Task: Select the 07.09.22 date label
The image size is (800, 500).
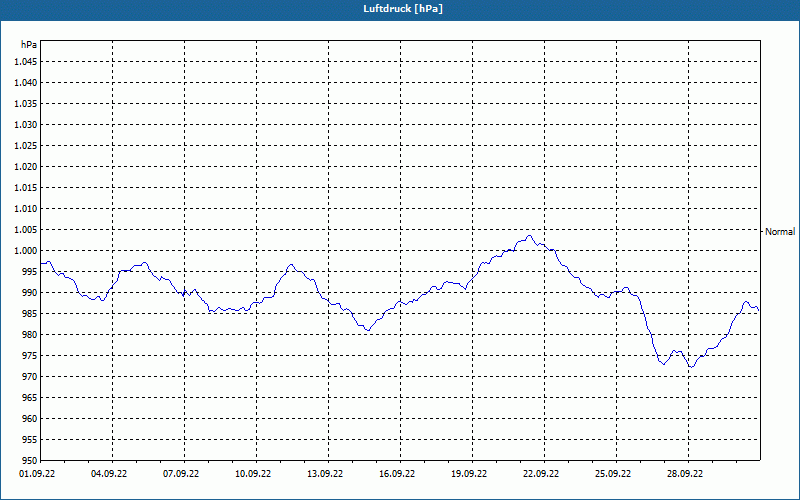Action: 181,473
